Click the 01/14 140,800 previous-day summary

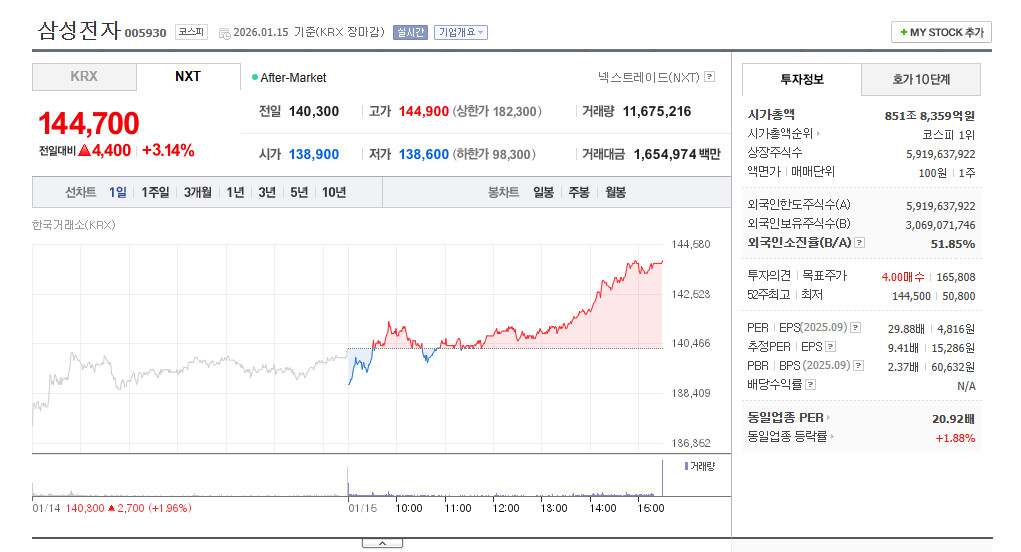click(x=112, y=508)
